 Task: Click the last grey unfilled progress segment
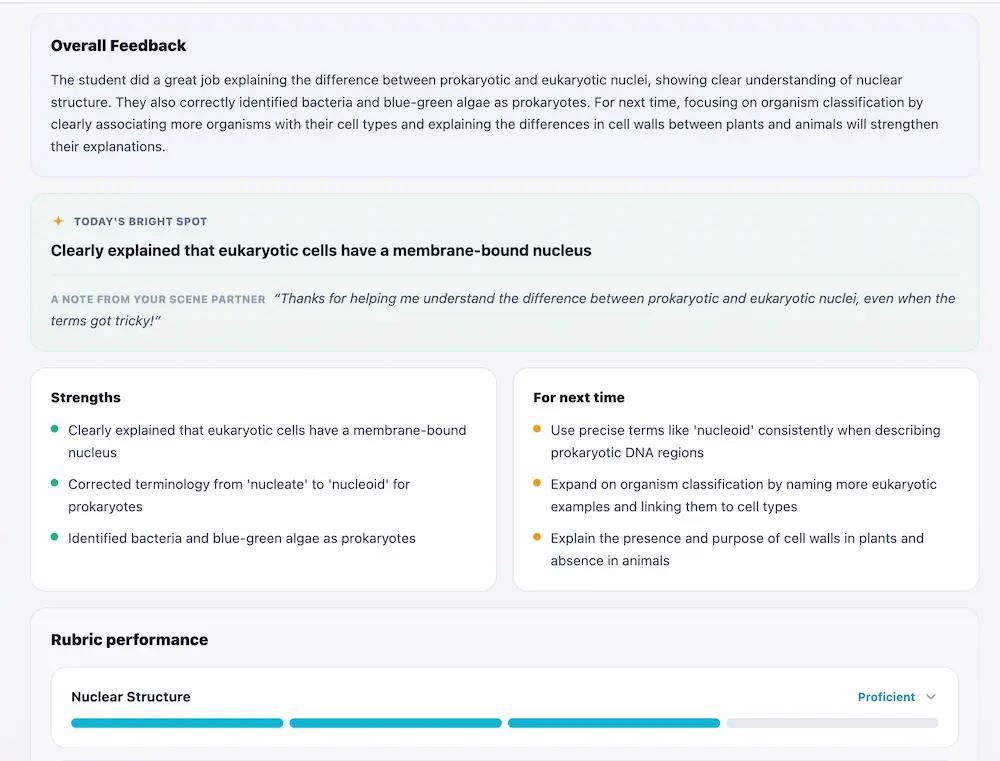point(832,723)
